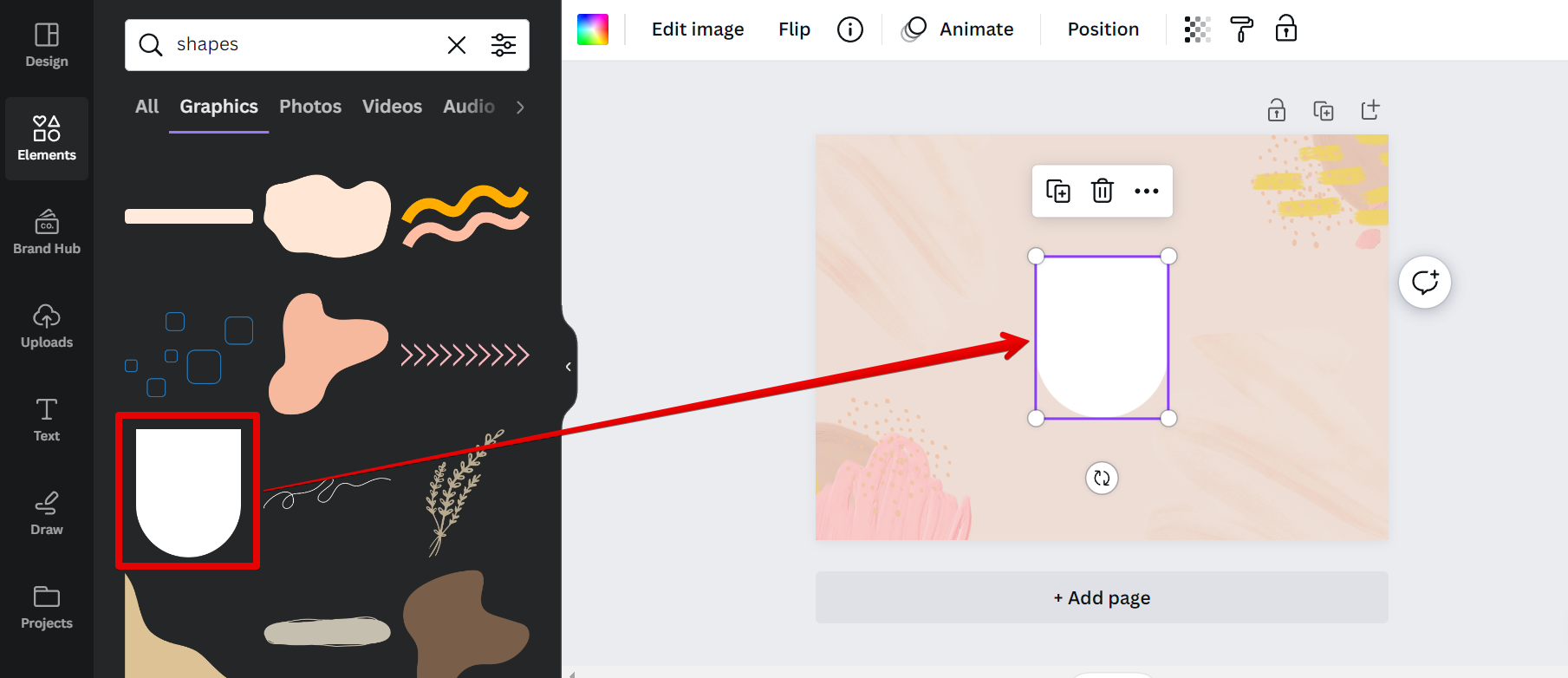The width and height of the screenshot is (1568, 678).
Task: Open the Brand Hub panel
Action: coord(47,232)
